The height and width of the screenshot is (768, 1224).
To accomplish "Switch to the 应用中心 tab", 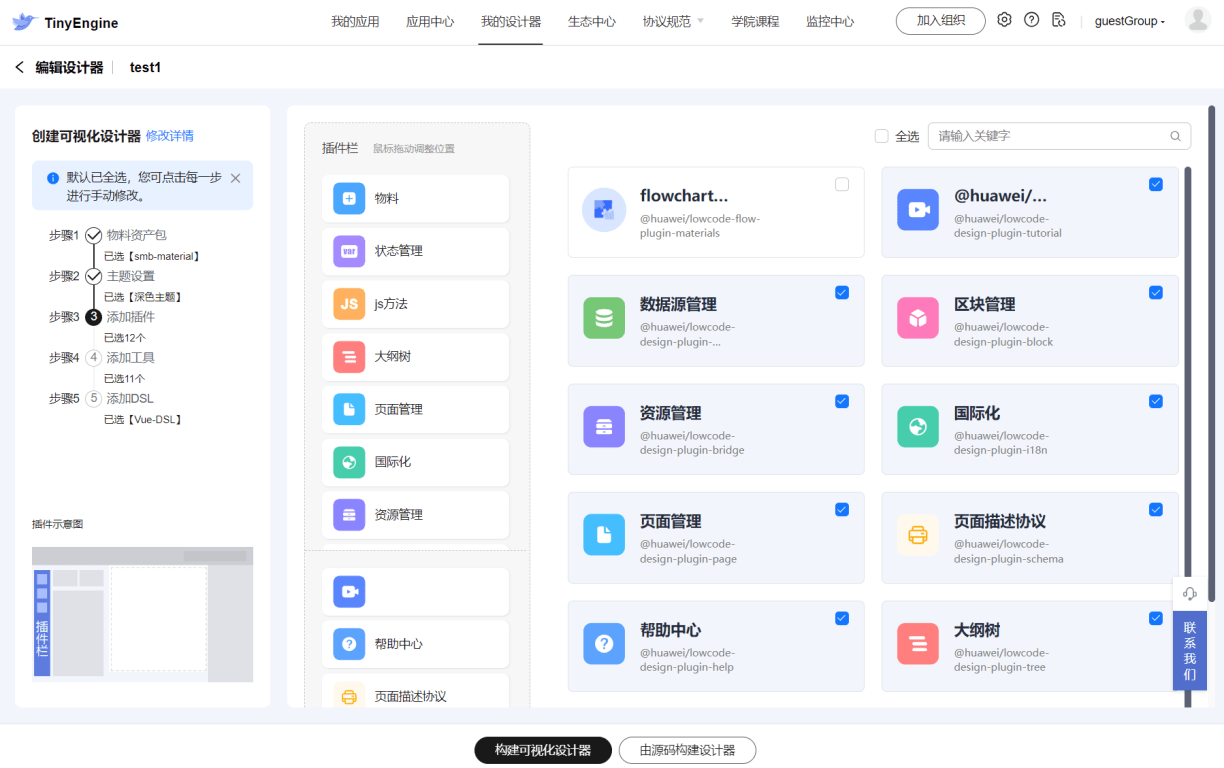I will [430, 21].
